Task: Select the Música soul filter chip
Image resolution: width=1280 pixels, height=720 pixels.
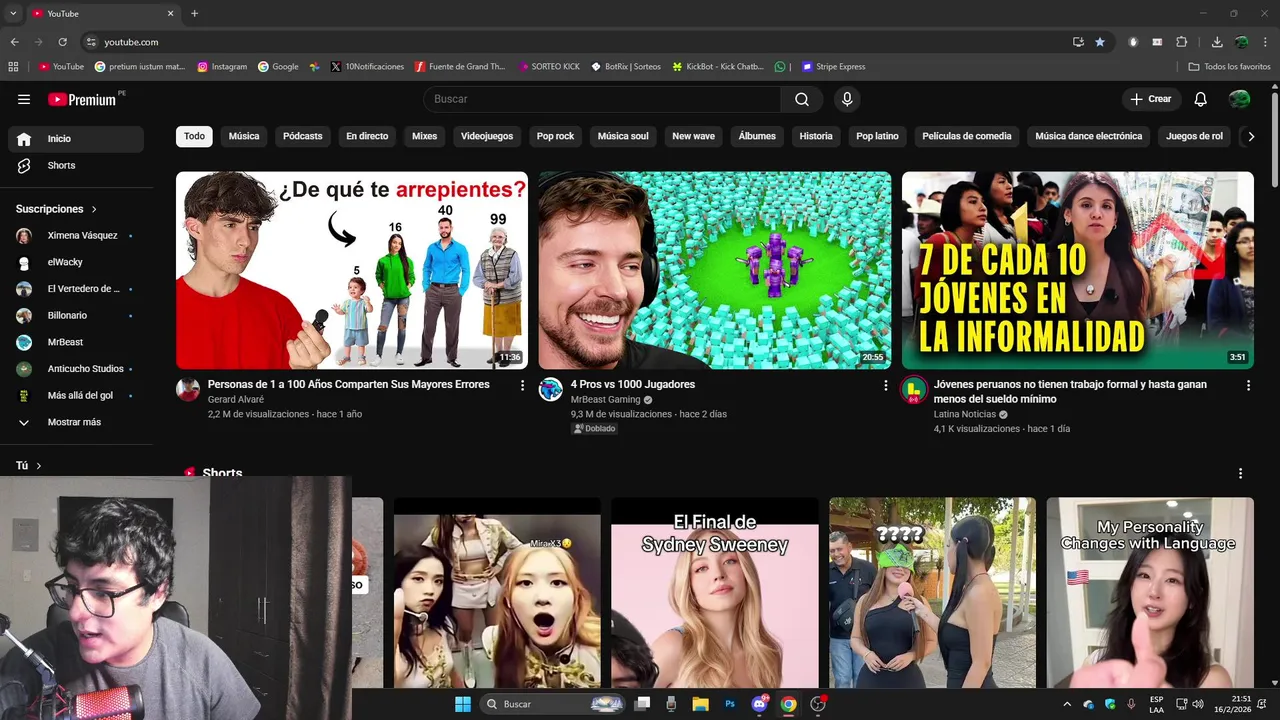Action: 623,136
